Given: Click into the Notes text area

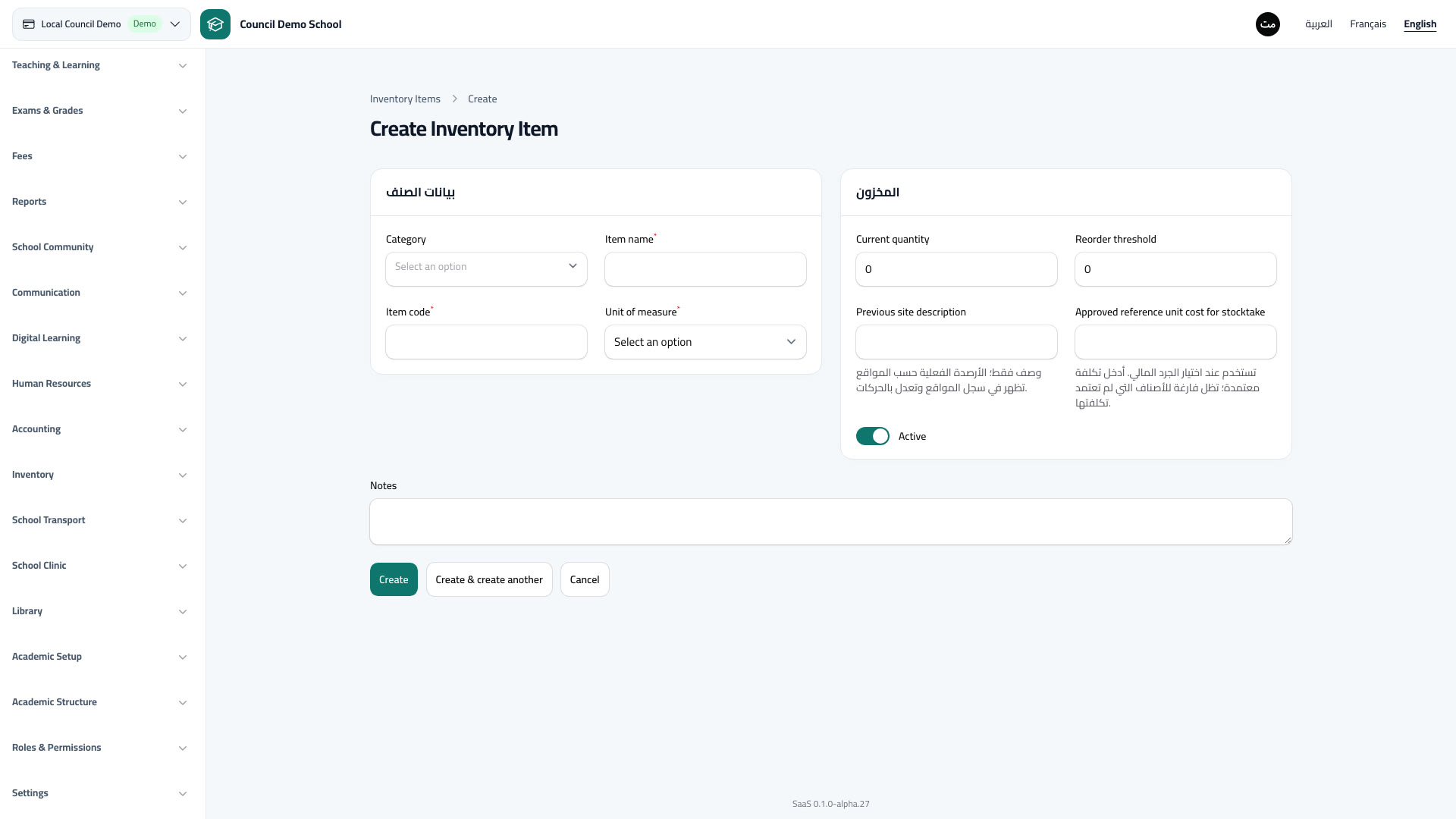Looking at the screenshot, I should click(x=831, y=522).
